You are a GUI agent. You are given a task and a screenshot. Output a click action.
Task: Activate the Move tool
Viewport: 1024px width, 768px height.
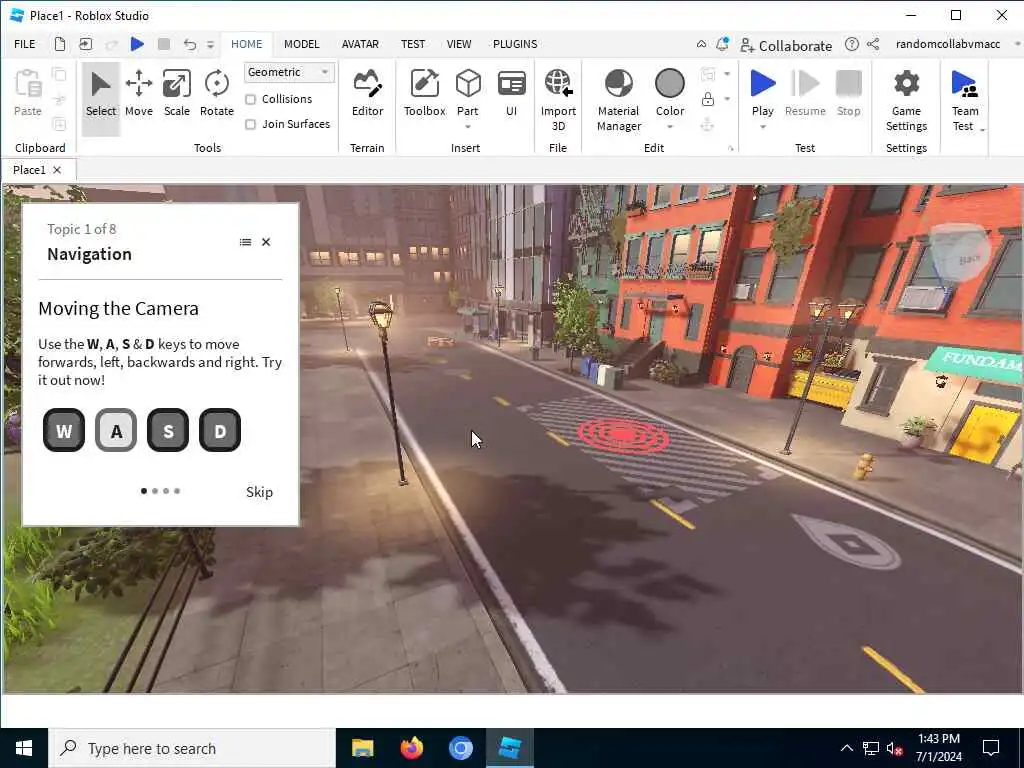tap(138, 93)
